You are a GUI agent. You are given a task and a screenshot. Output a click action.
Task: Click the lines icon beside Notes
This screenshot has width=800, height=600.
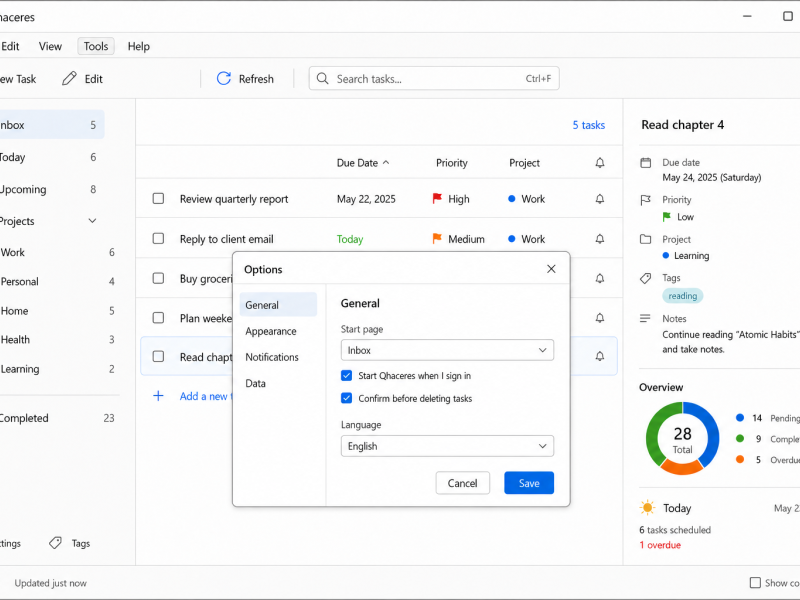click(x=645, y=318)
